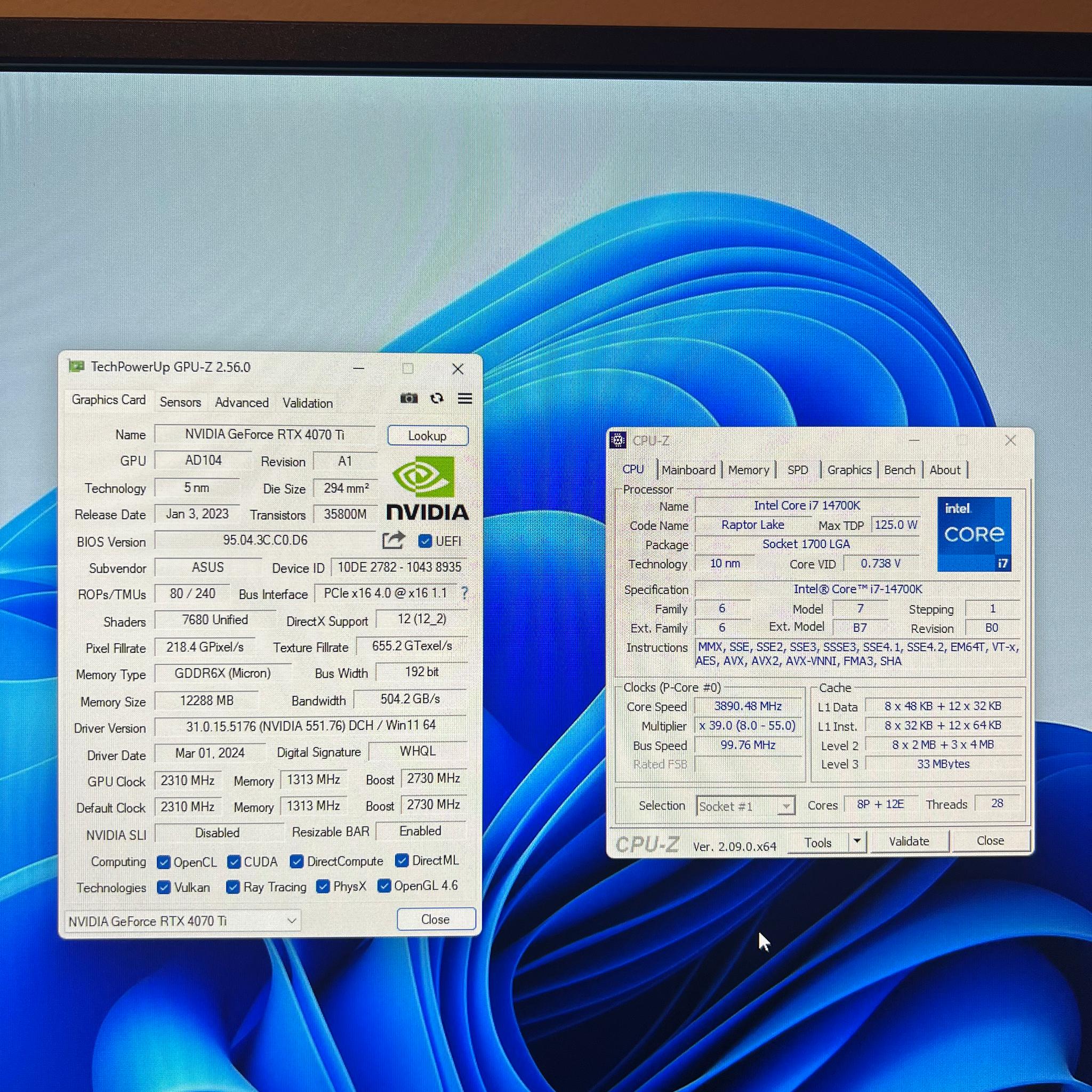
Task: Click the Resizable BAR Enabled value
Action: click(x=421, y=831)
